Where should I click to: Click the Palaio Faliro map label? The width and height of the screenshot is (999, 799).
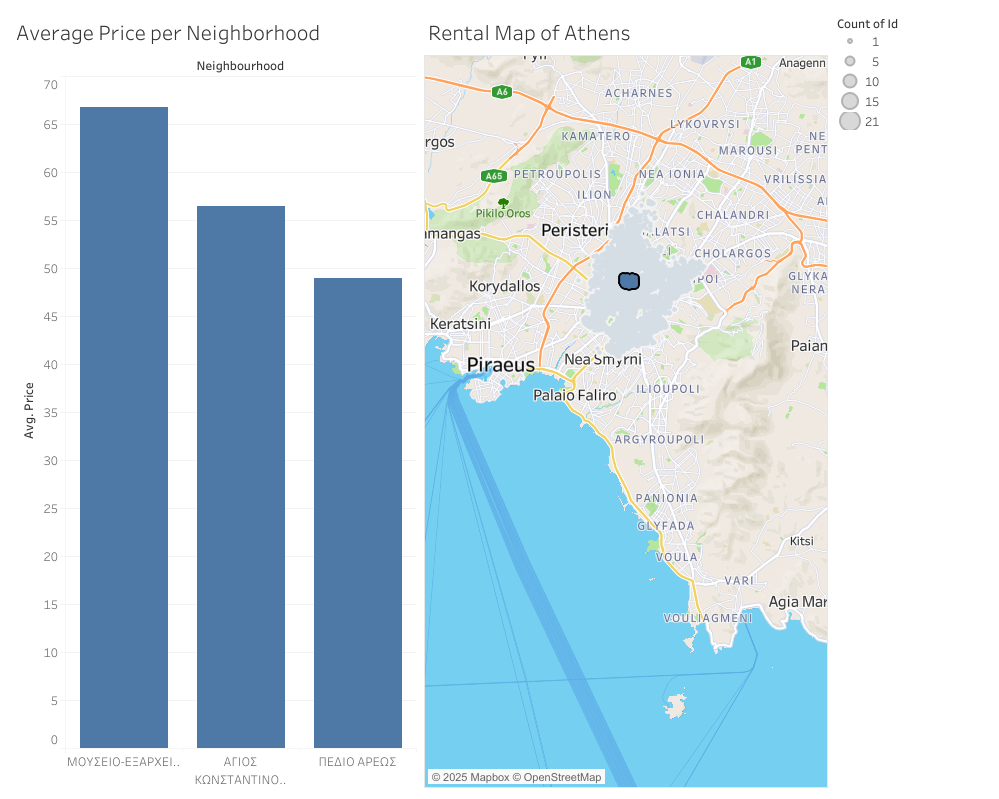[575, 396]
